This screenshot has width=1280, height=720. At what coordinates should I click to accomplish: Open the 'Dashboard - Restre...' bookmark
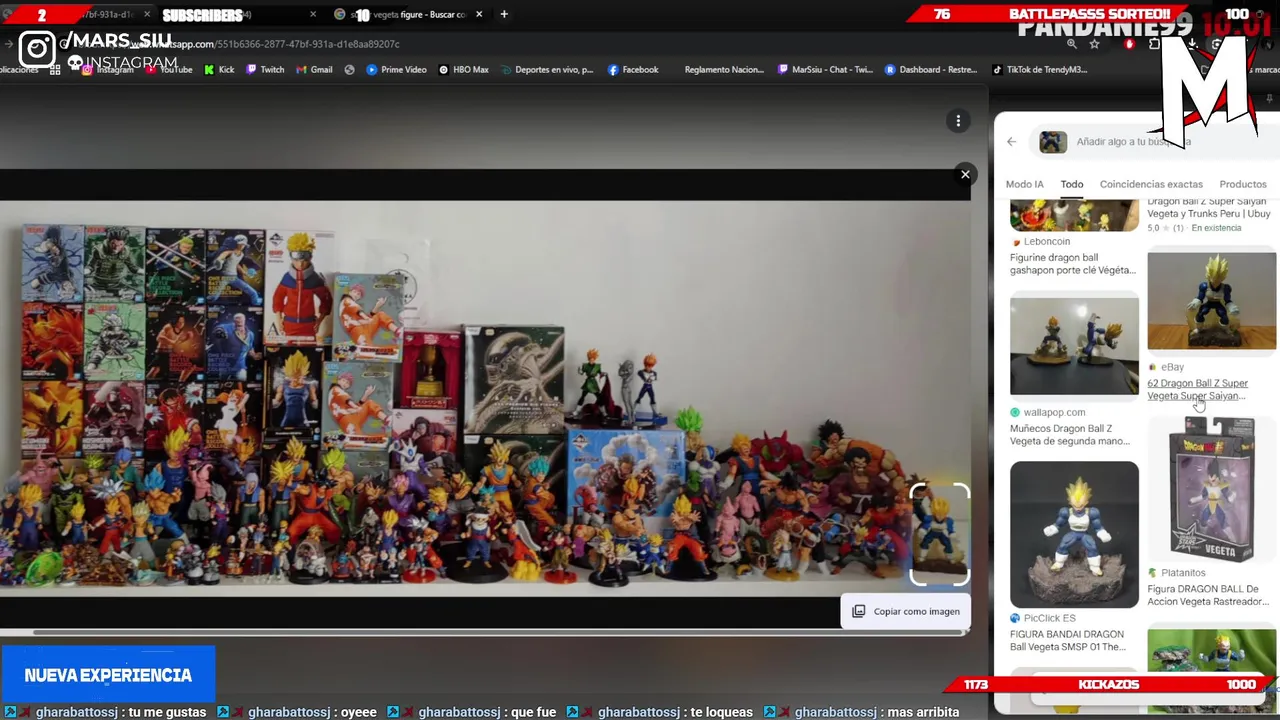(x=931, y=70)
